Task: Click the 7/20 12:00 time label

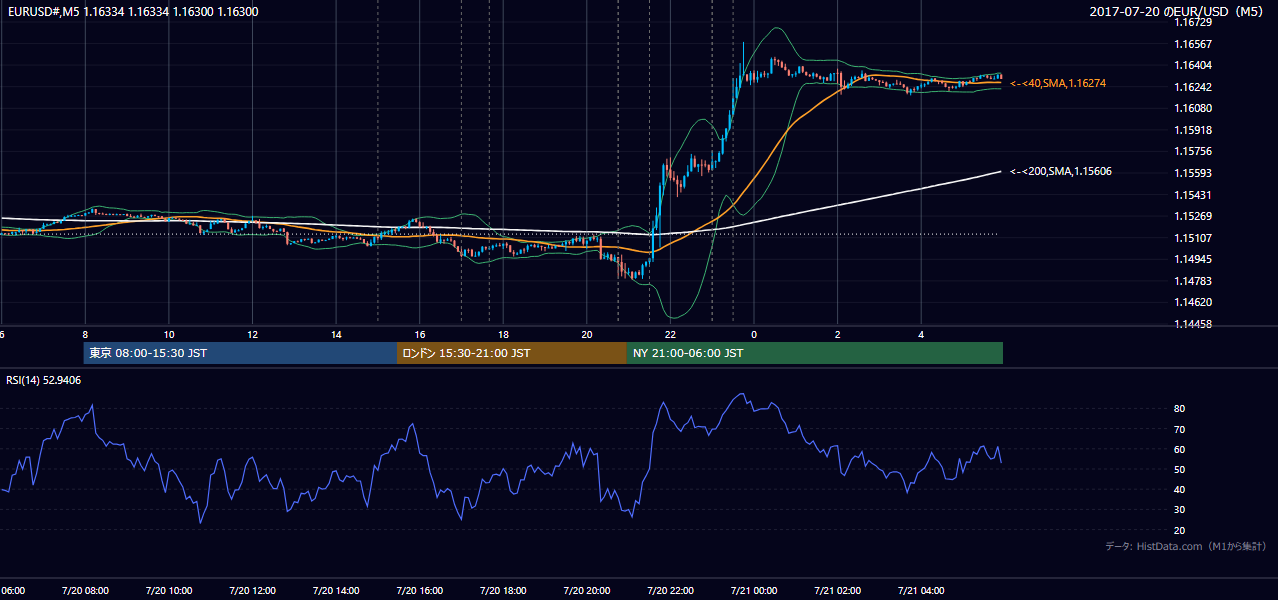Action: (x=252, y=591)
